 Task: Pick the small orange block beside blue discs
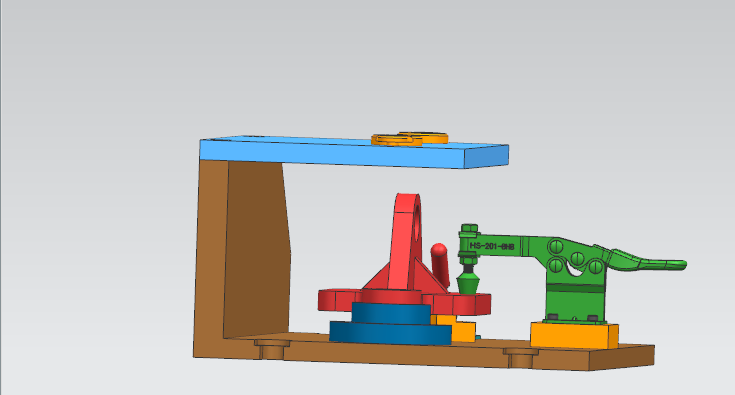tap(458, 328)
